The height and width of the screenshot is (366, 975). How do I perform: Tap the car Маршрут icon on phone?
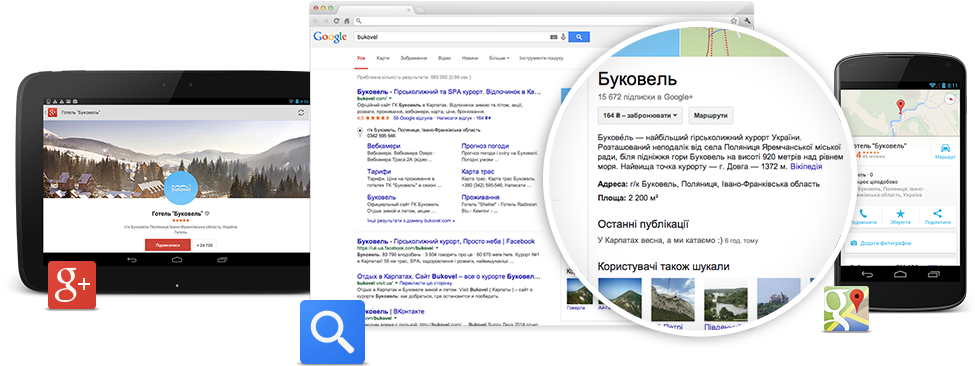click(945, 151)
